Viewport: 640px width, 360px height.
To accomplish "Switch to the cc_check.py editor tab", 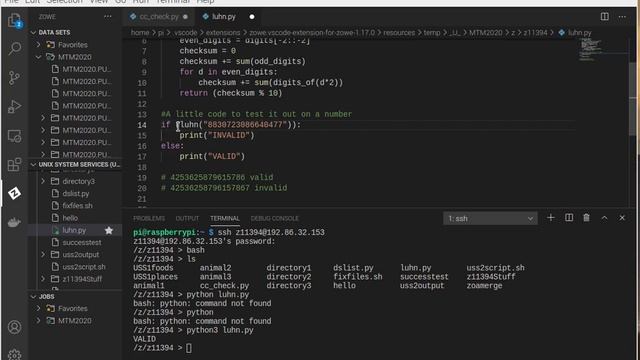I will [x=158, y=17].
